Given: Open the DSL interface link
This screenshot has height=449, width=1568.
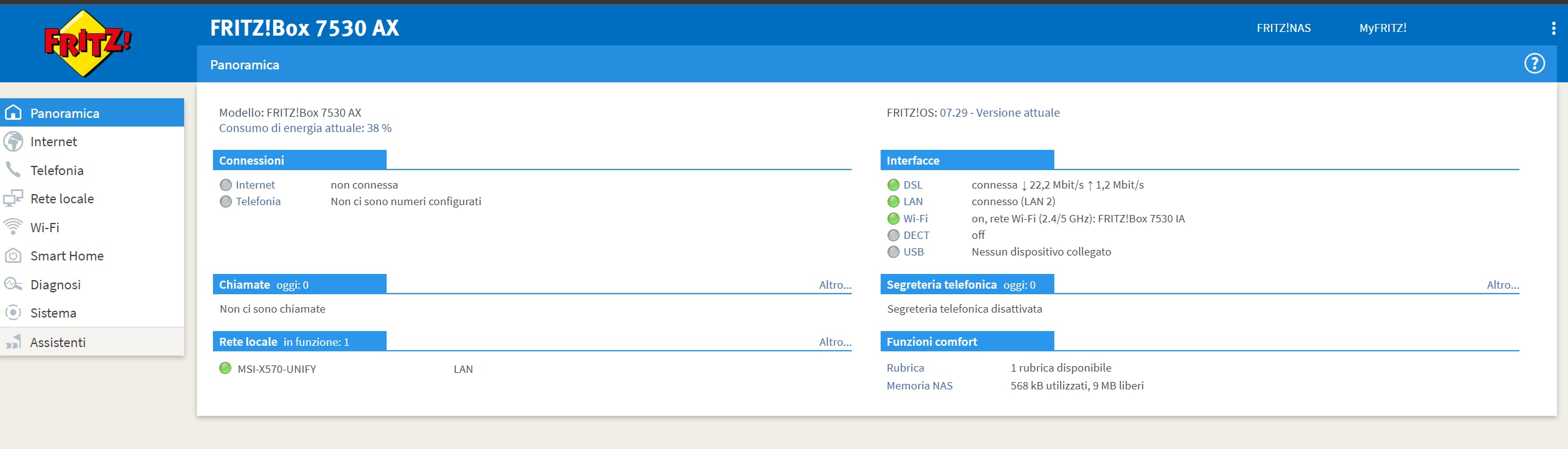Looking at the screenshot, I should click(x=913, y=185).
